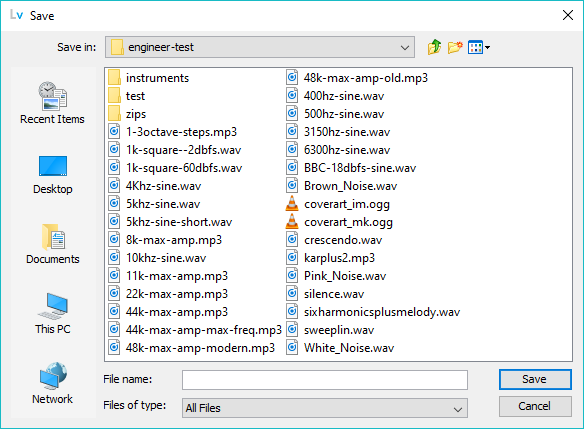Click icon of 4Khz-sine.wav

114,185
